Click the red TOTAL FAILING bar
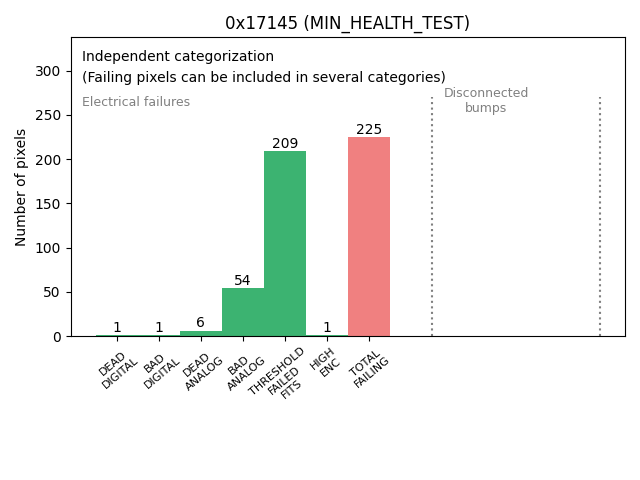The image size is (640, 480). [369, 237]
